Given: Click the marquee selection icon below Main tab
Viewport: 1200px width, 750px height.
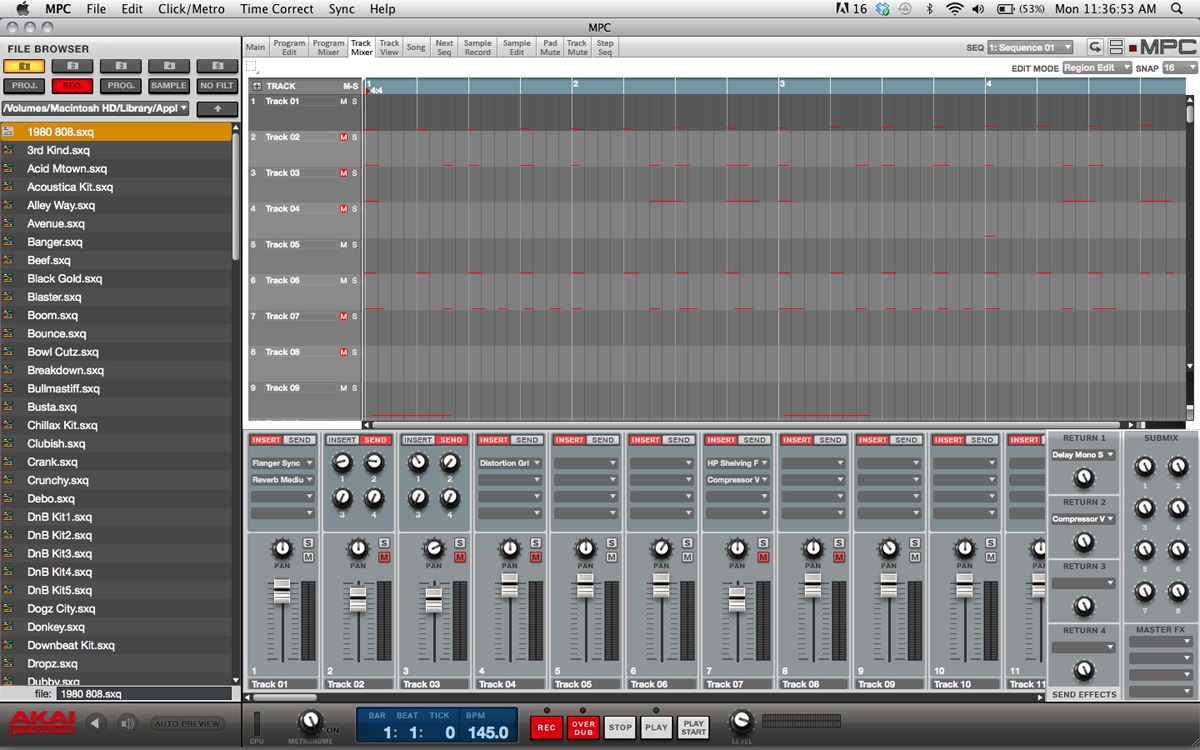Looking at the screenshot, I should click(252, 67).
